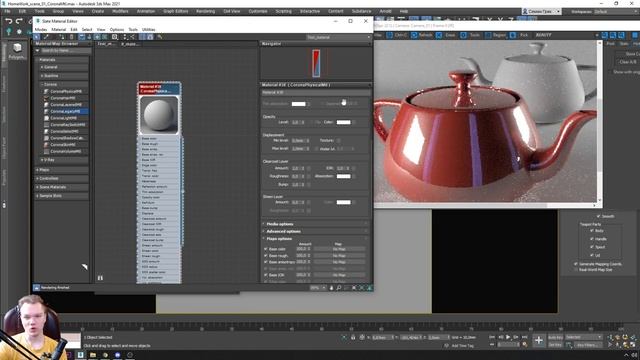Image resolution: width=640 pixels, height=360 pixels.
Task: Click the Delete Selected trash icon
Action: tap(71, 37)
